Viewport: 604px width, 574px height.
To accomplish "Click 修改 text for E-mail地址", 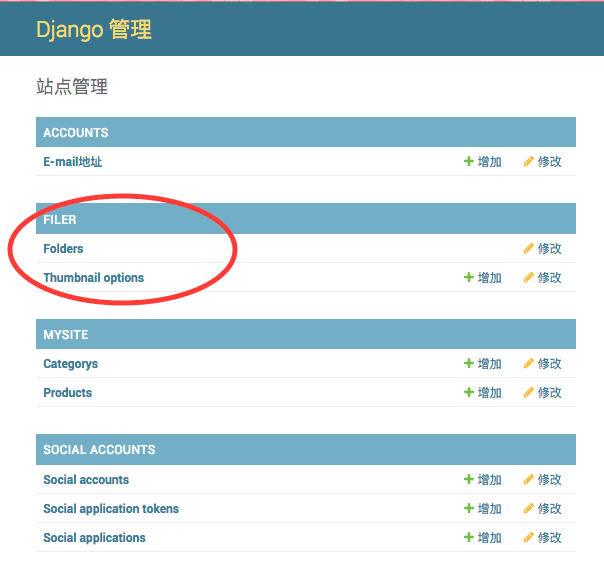I will pos(550,162).
